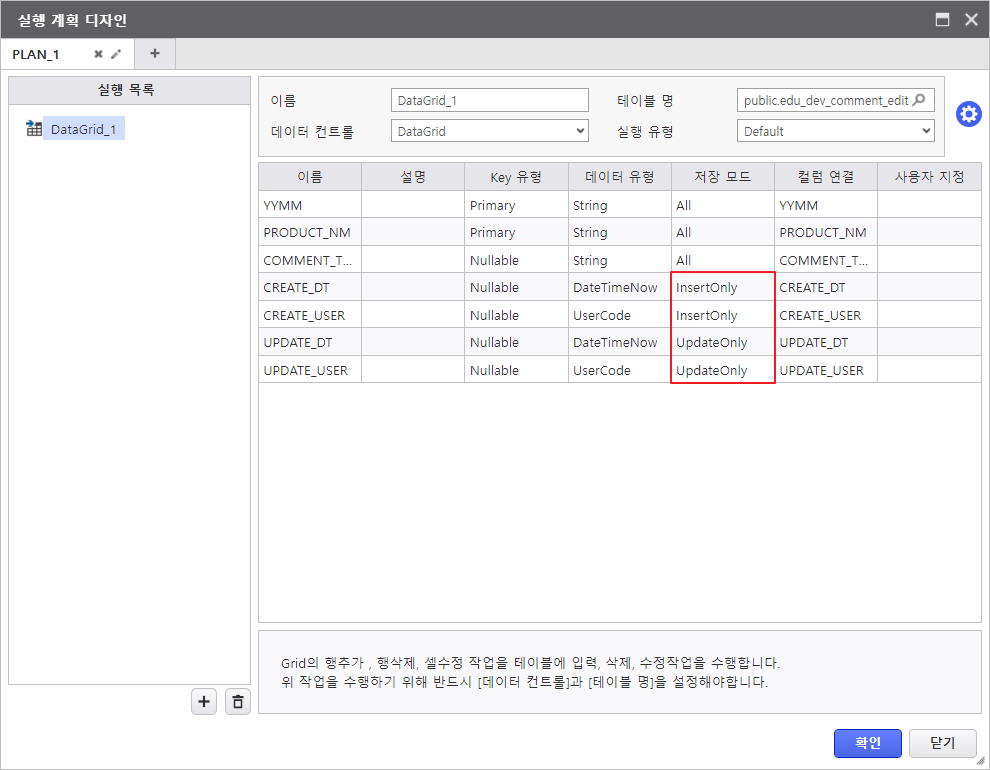Click YYMM column link cell
Image resolution: width=990 pixels, height=770 pixels.
pyautogui.click(x=826, y=205)
